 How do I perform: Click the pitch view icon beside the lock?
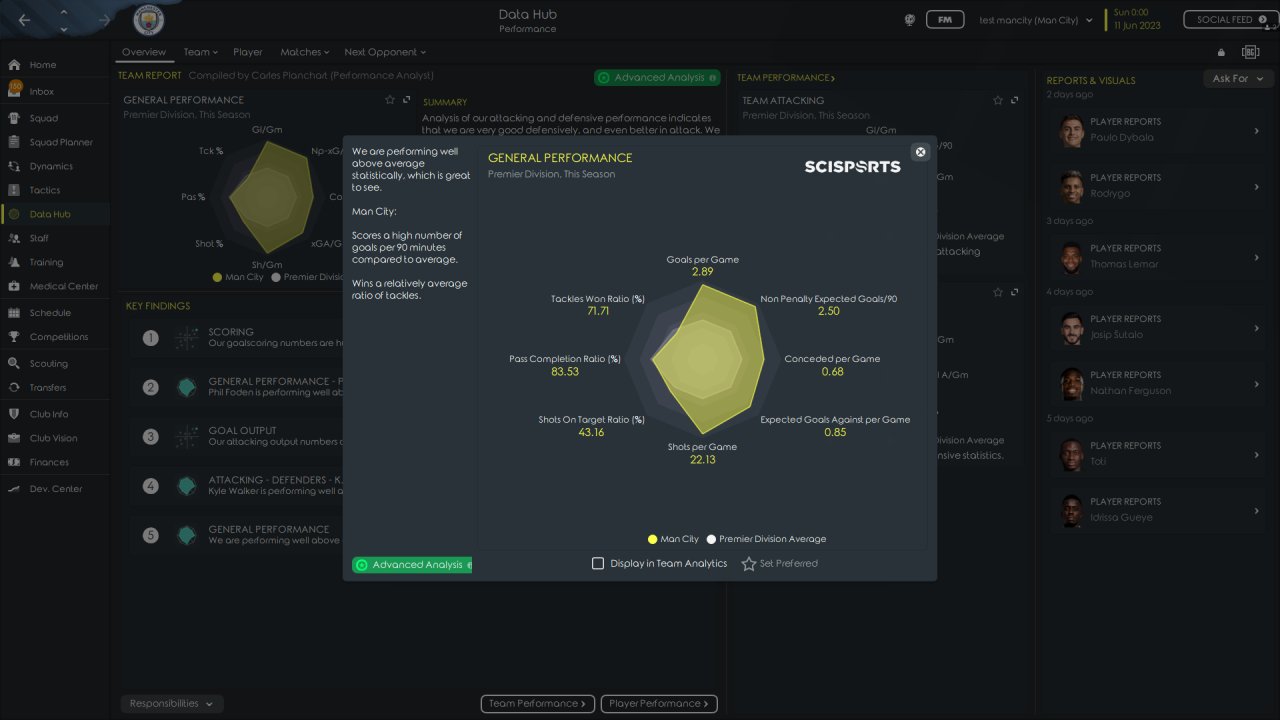pyautogui.click(x=1250, y=52)
